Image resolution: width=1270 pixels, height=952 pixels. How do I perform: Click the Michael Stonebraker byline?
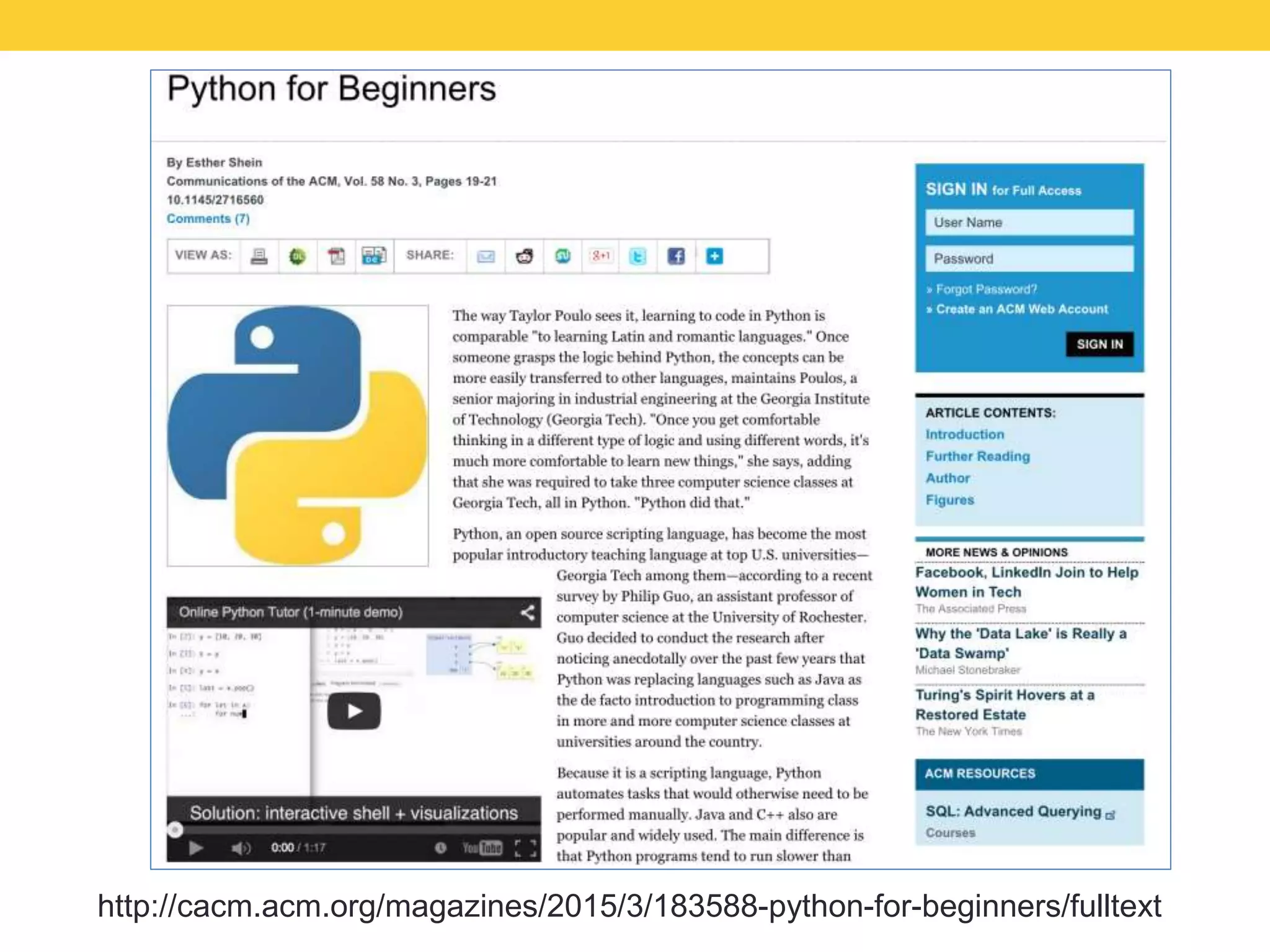coord(967,670)
